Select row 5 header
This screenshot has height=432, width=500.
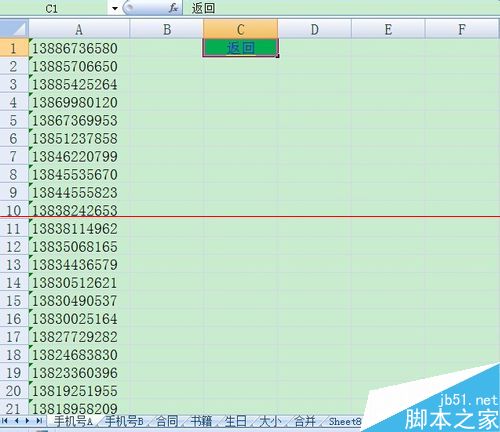click(x=14, y=120)
